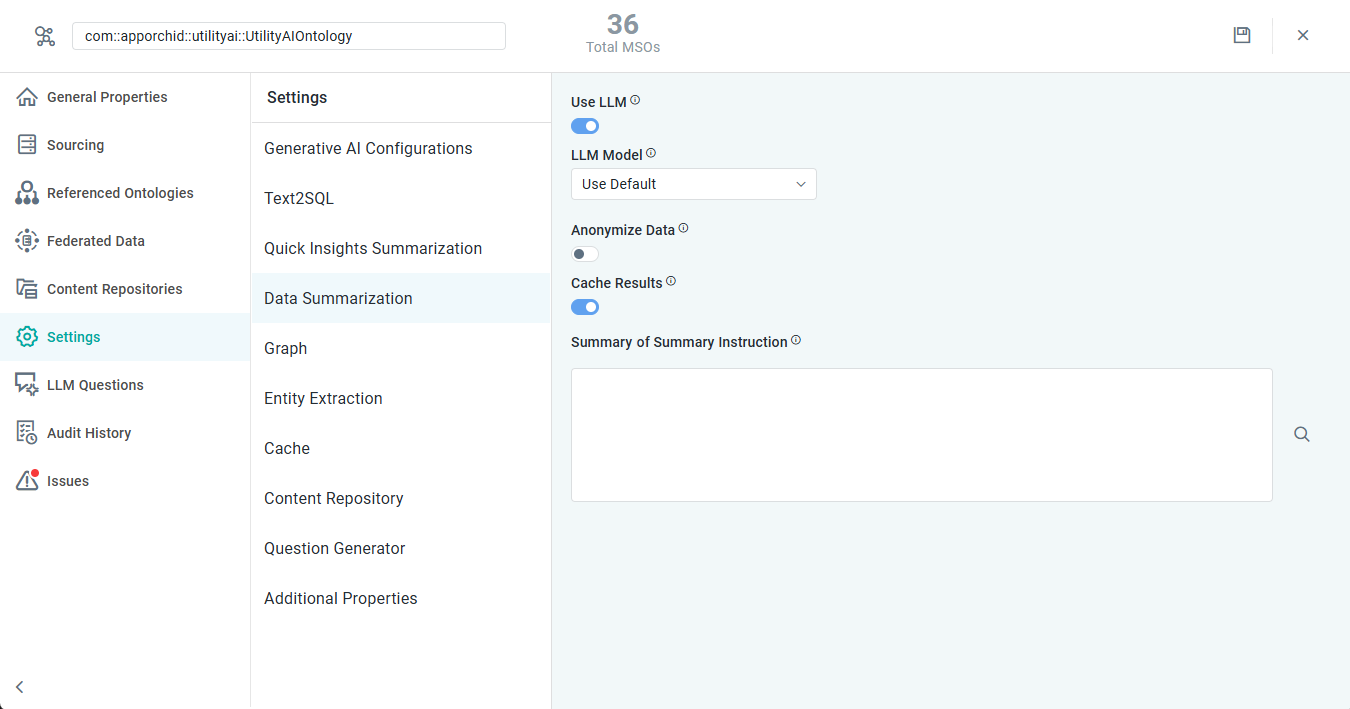Click the save disk icon

(1242, 35)
